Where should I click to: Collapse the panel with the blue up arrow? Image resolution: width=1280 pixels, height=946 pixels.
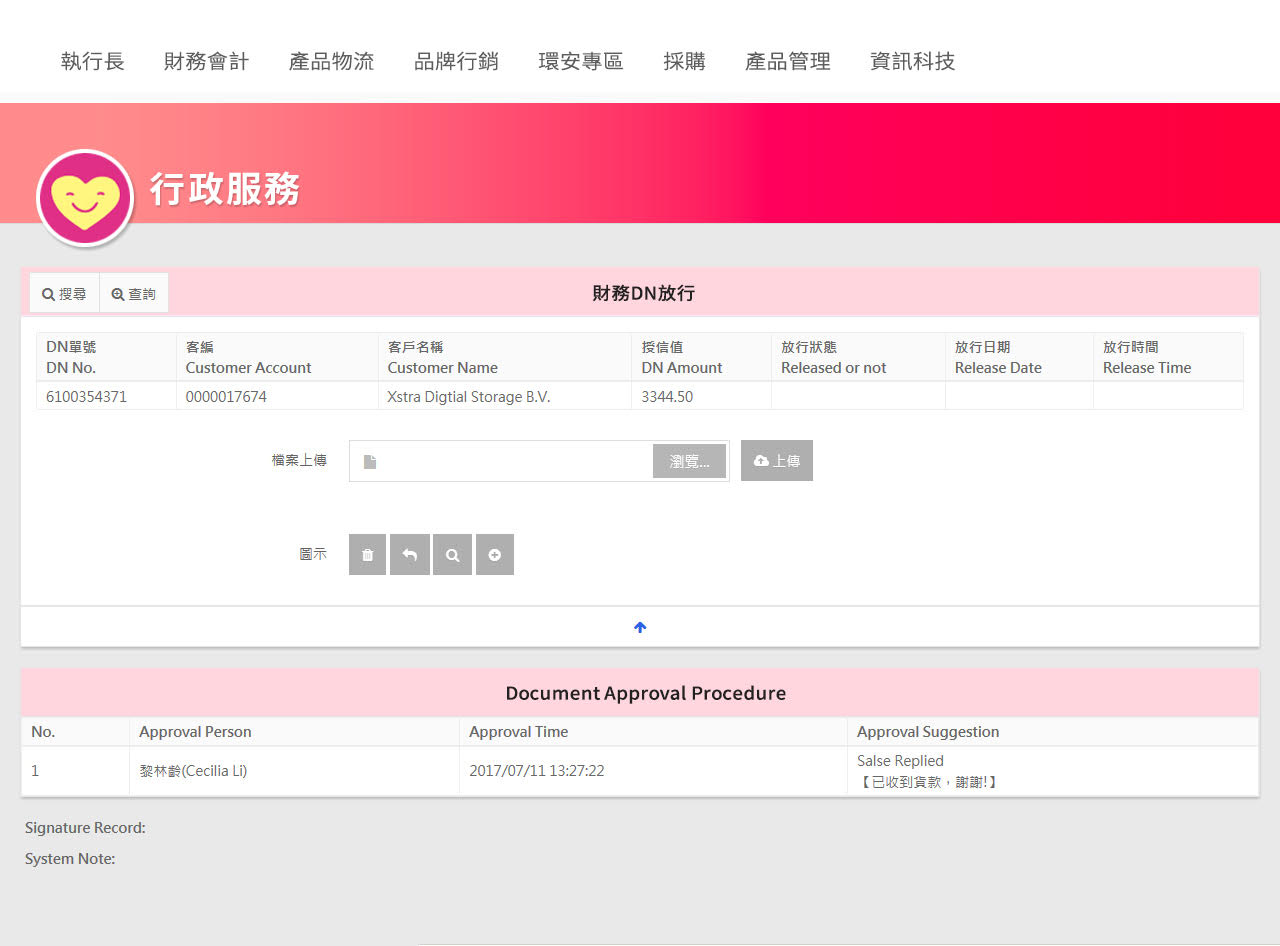coord(640,627)
